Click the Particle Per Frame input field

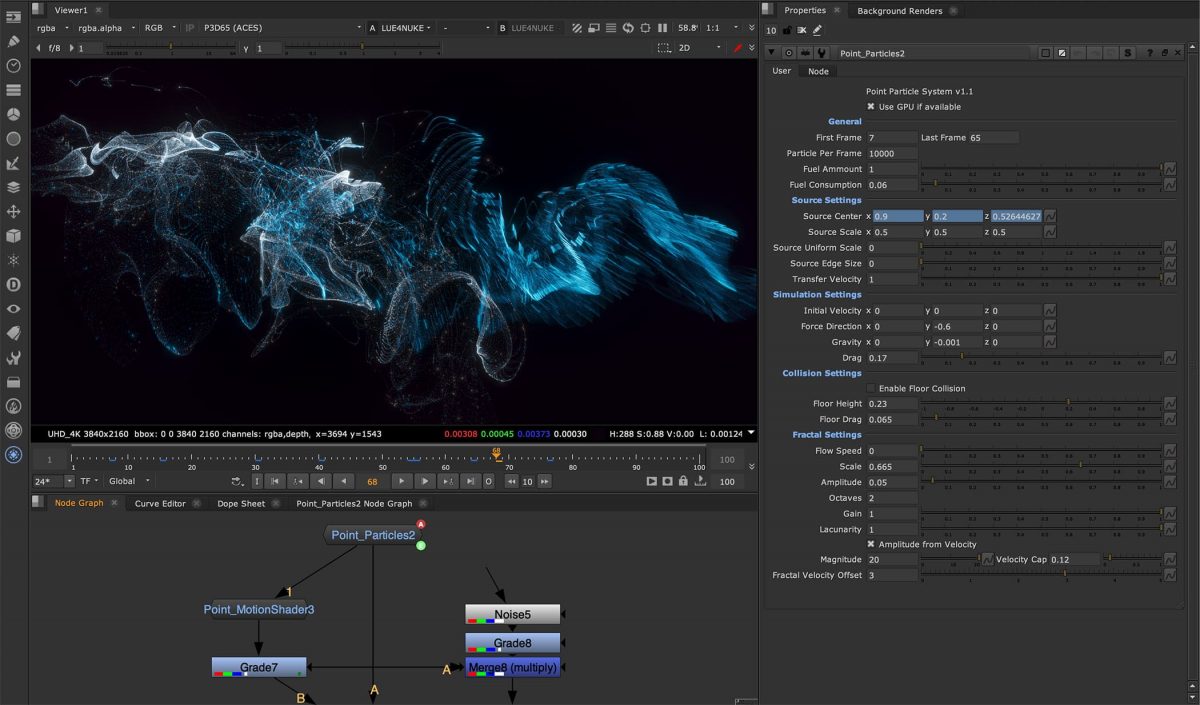(x=892, y=153)
